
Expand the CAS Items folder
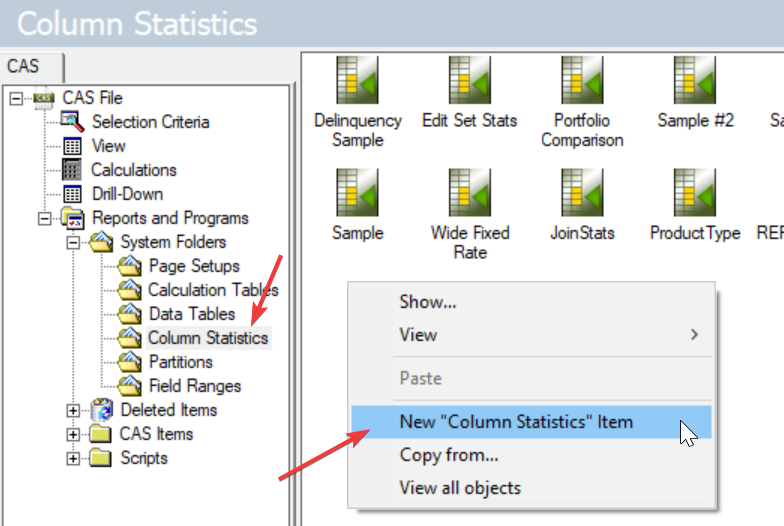pyautogui.click(x=72, y=434)
